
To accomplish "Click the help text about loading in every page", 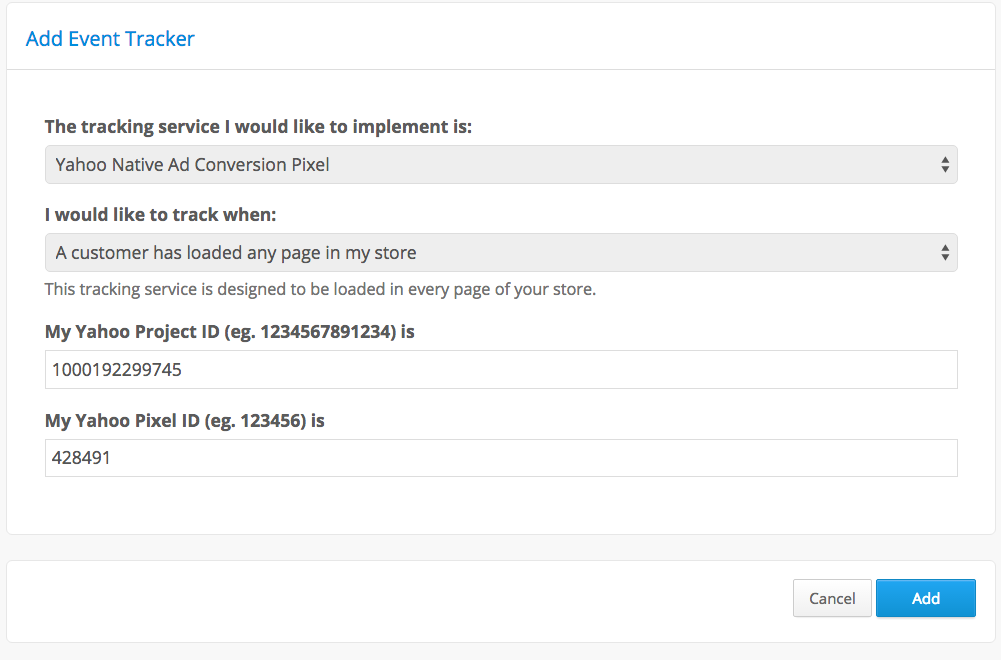I will 320,290.
